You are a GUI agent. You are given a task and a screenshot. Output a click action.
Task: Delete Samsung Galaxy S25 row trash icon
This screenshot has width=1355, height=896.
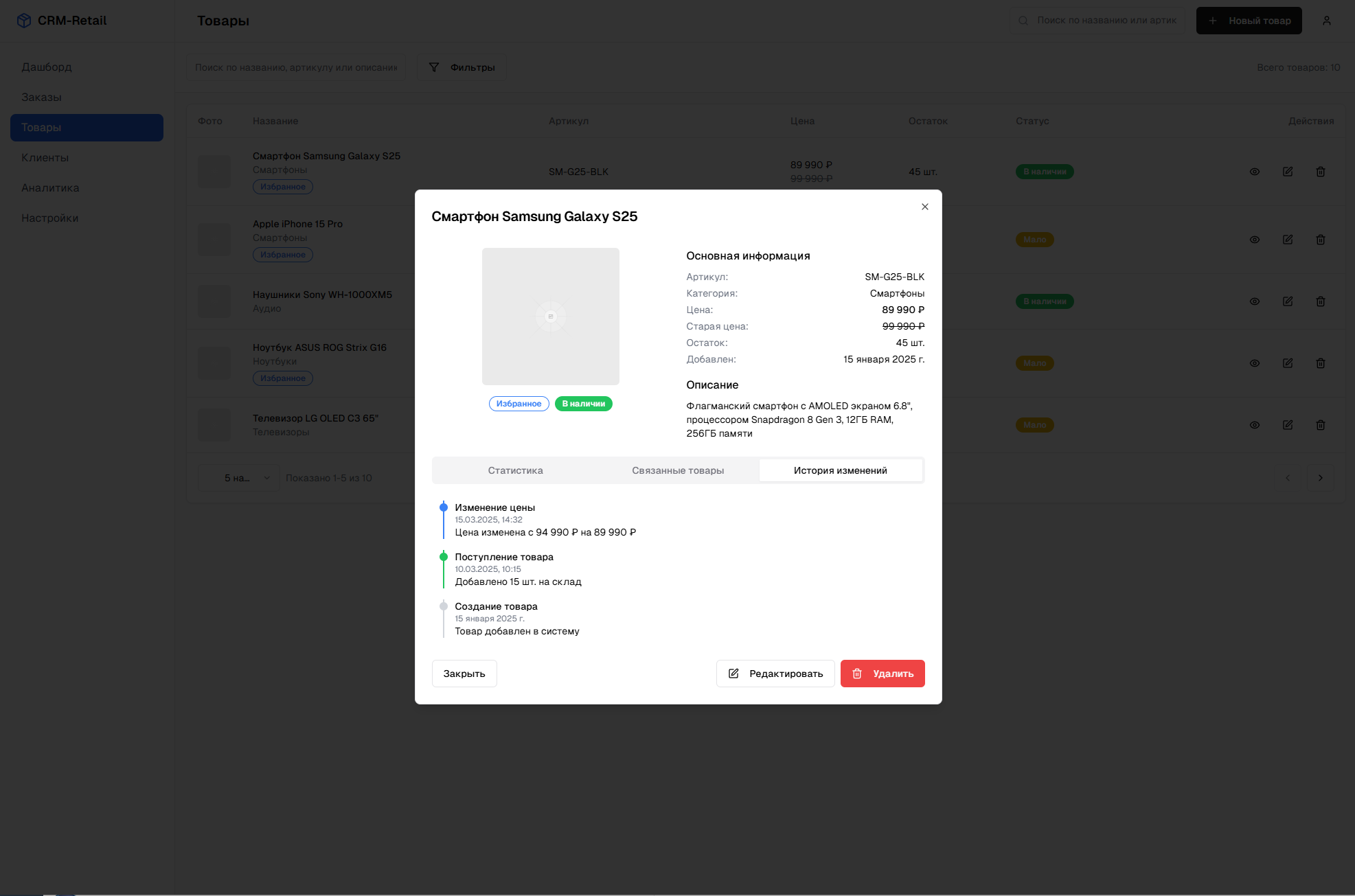pyautogui.click(x=1320, y=172)
